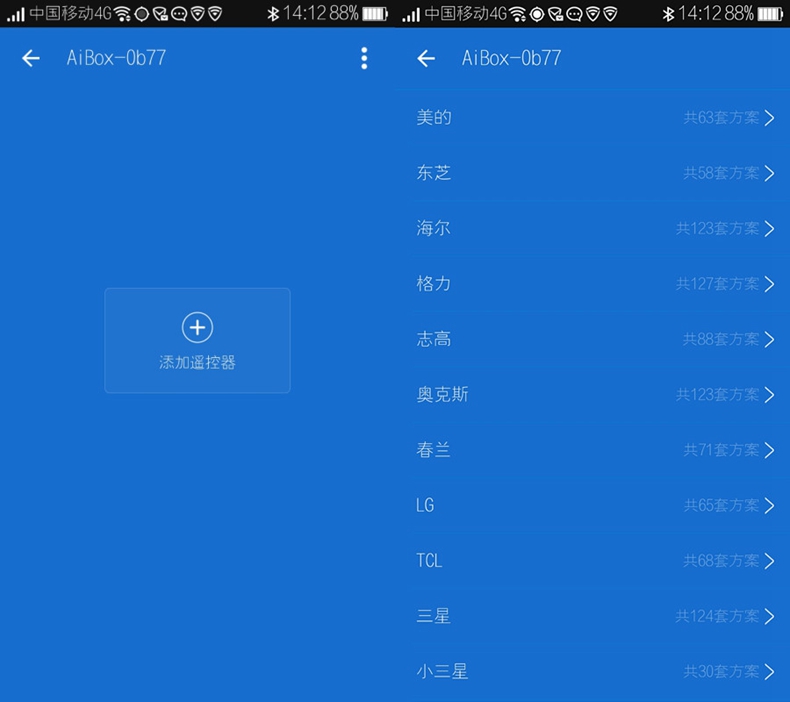The height and width of the screenshot is (702, 790).
Task: Select brand TCL in list
Action: [x=592, y=561]
